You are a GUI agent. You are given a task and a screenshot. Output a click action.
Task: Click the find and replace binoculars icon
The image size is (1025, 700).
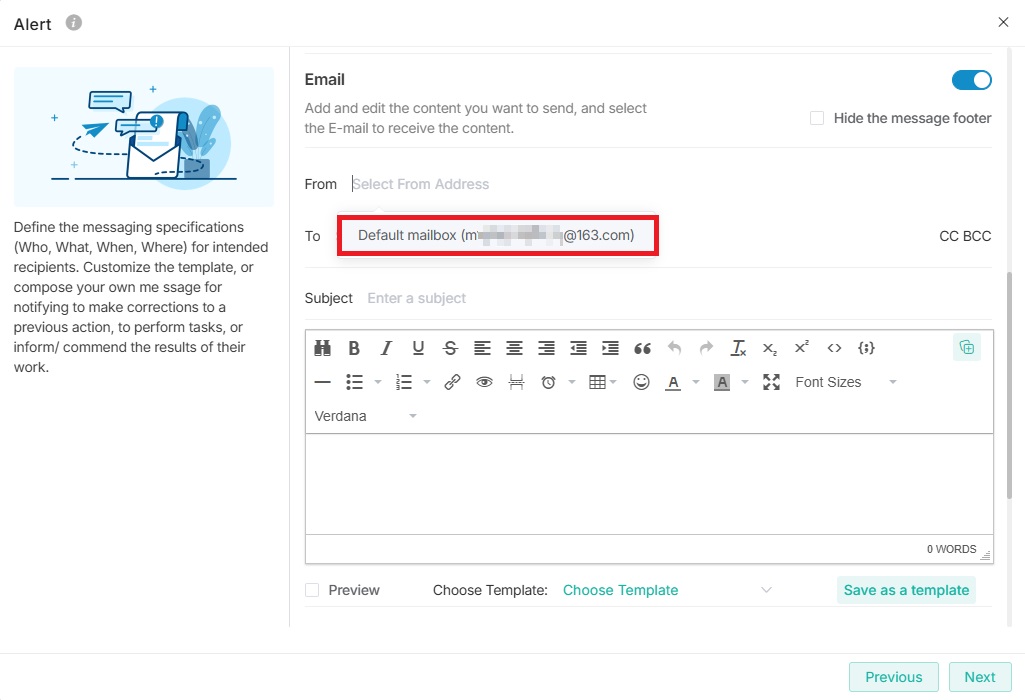[x=322, y=348]
